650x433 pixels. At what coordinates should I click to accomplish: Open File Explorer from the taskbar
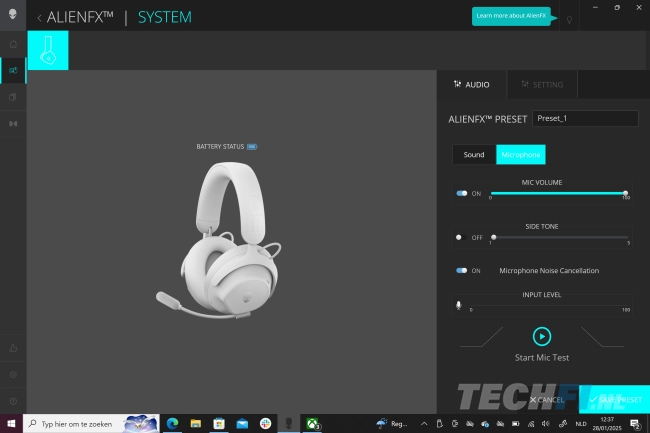196,423
